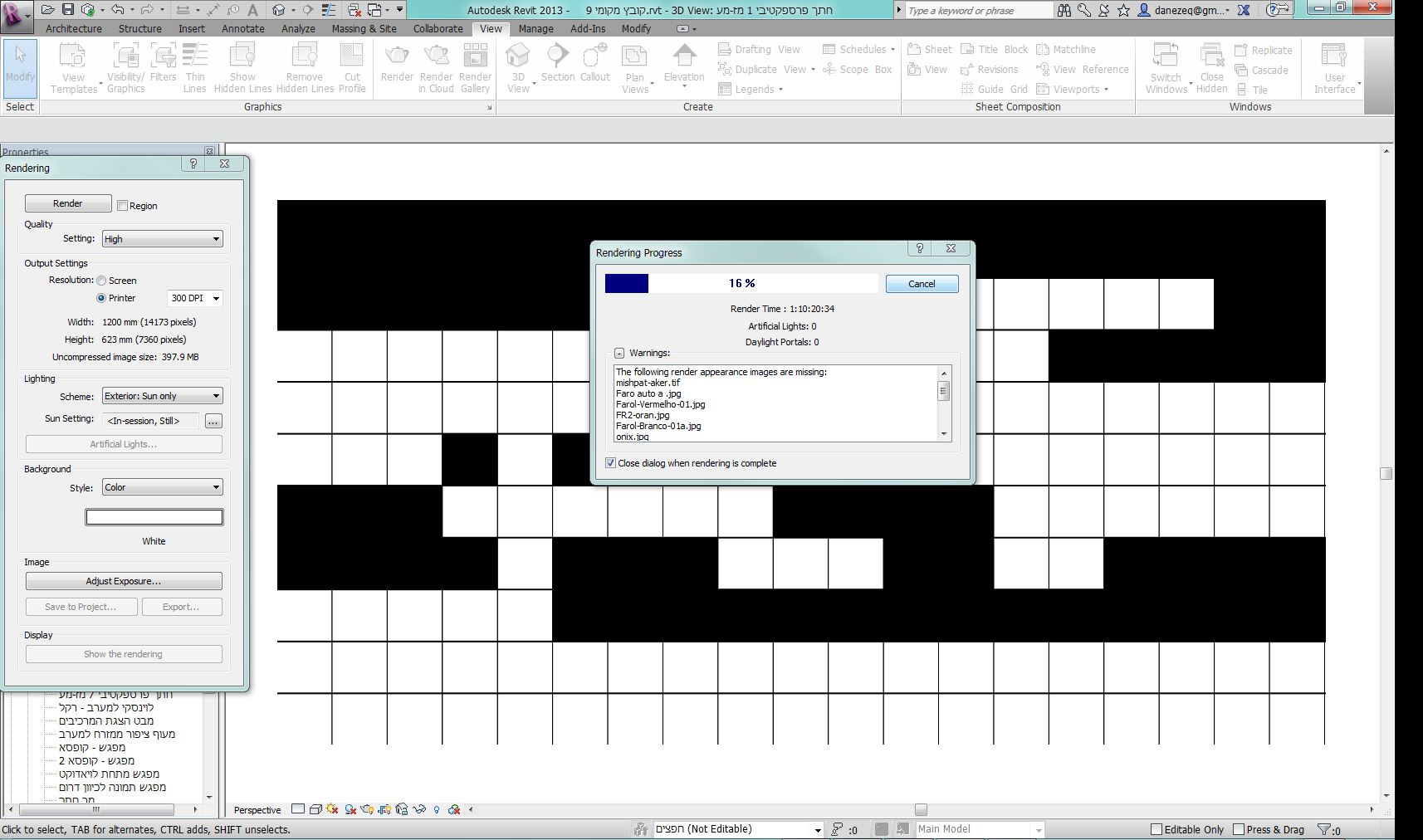
Task: Open the Lighting Scheme dropdown
Action: tap(162, 396)
